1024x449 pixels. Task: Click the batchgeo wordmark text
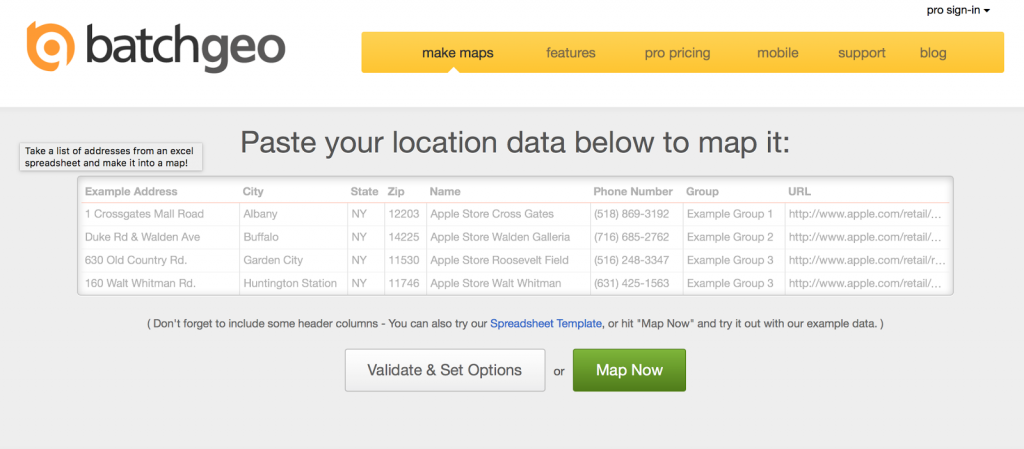[185, 47]
